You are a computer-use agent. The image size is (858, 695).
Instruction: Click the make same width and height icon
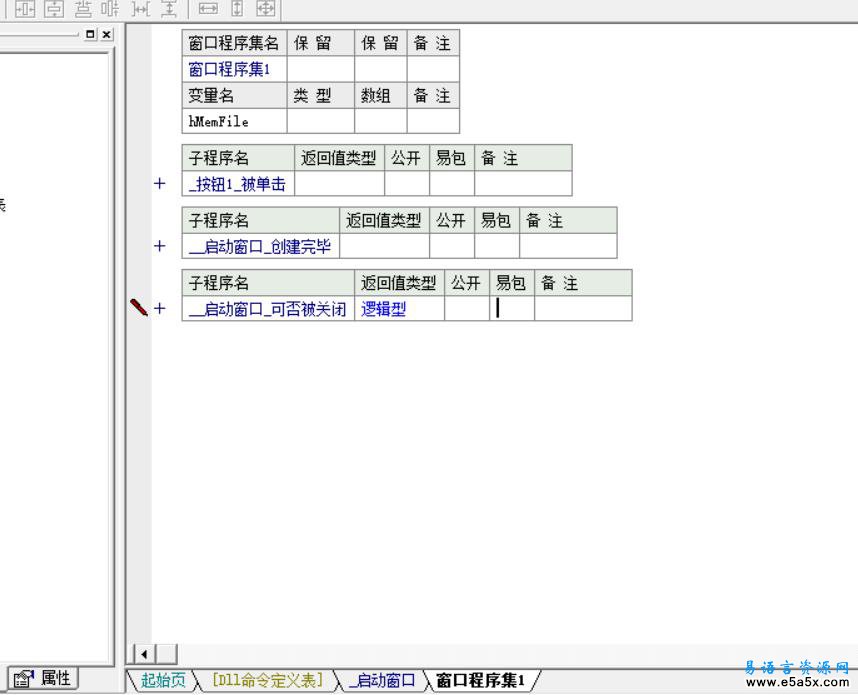(266, 9)
